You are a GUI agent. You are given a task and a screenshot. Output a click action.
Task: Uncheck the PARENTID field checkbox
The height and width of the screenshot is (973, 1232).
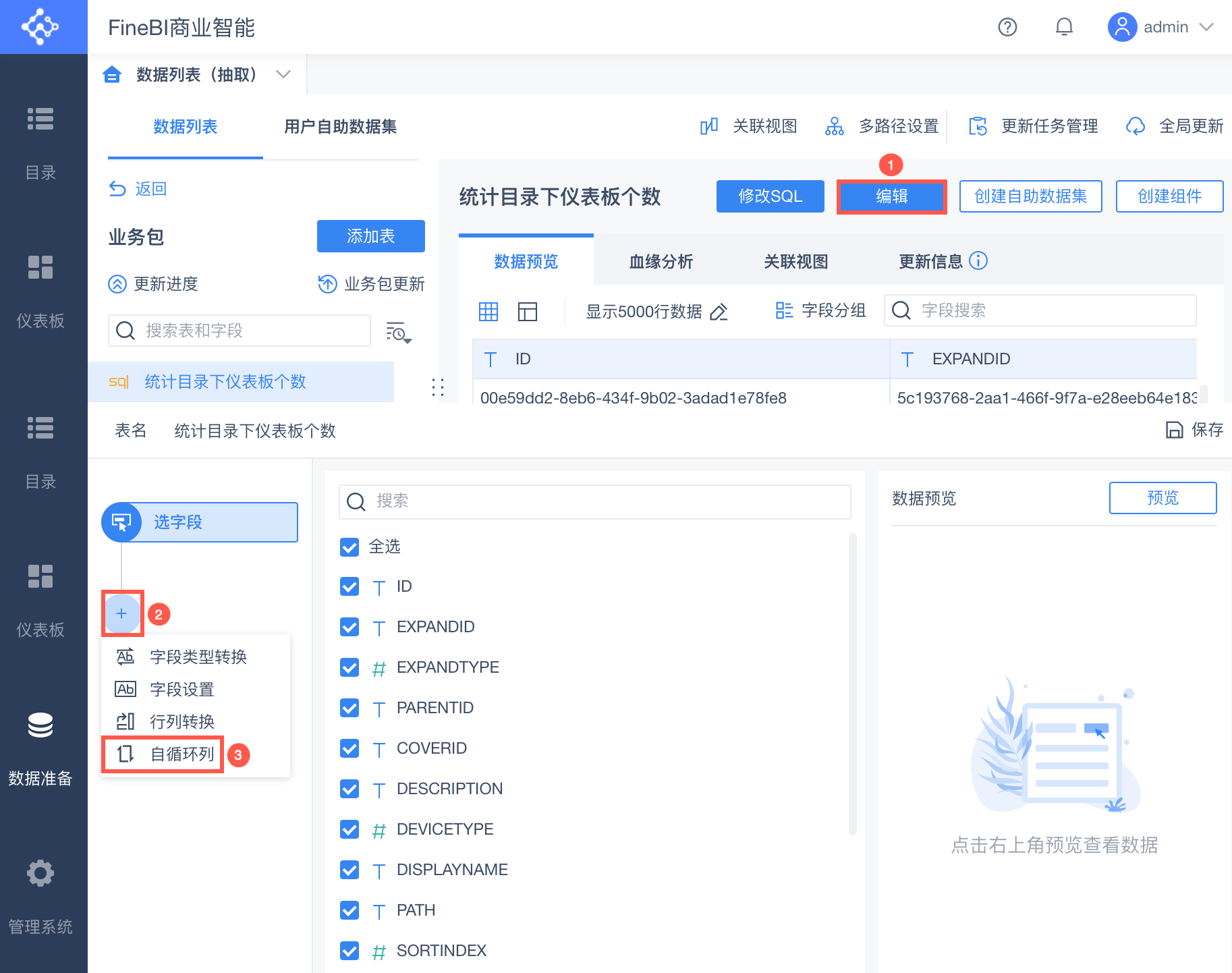click(349, 708)
